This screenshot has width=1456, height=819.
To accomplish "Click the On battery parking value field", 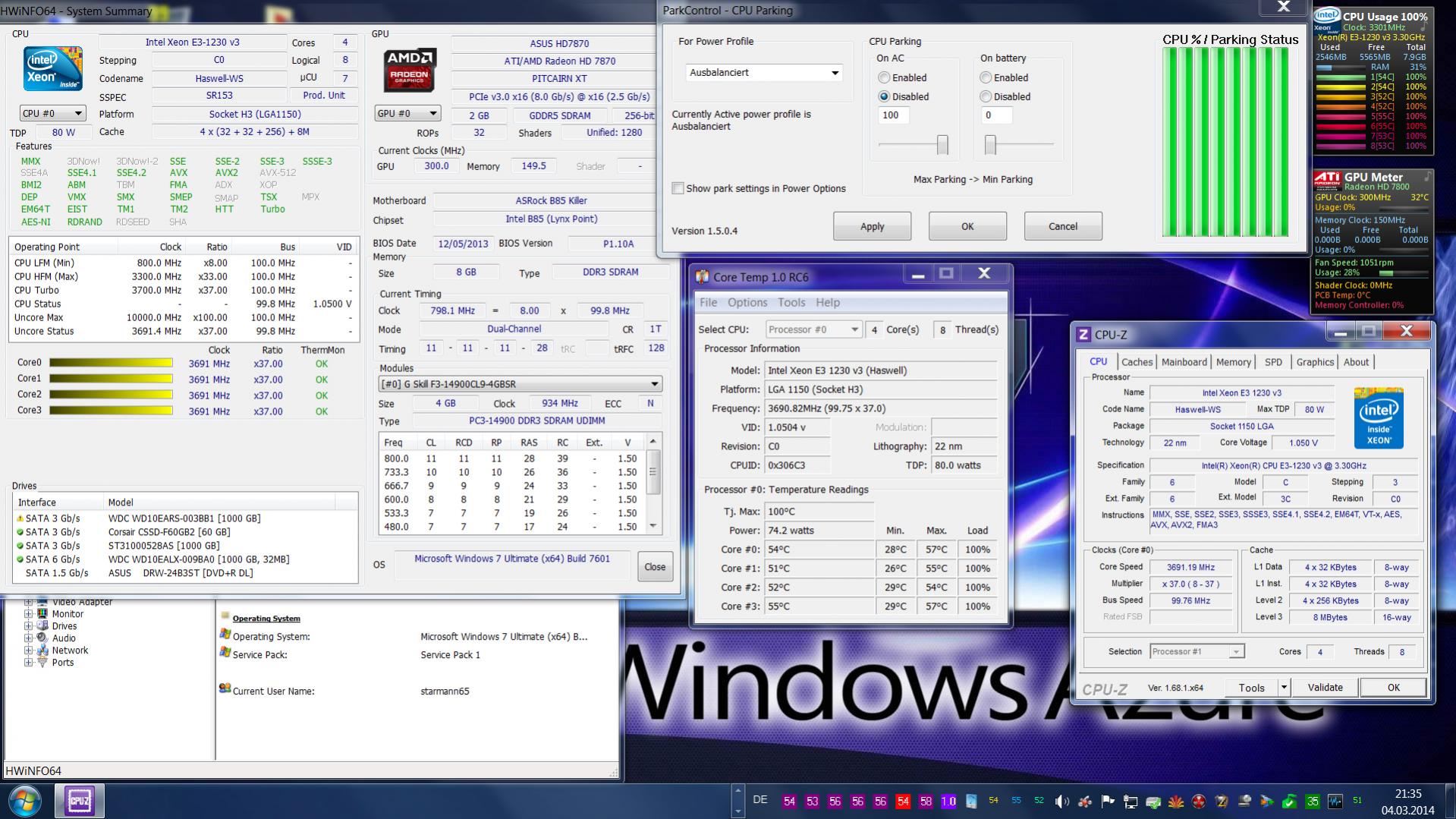I will point(996,115).
